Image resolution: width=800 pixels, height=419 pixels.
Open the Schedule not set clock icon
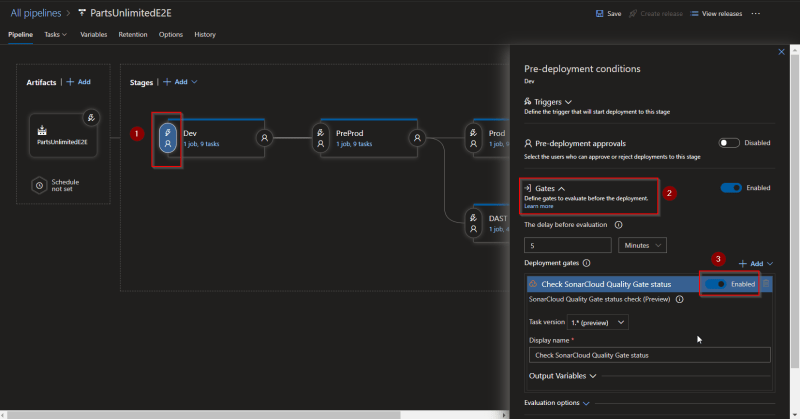39,185
